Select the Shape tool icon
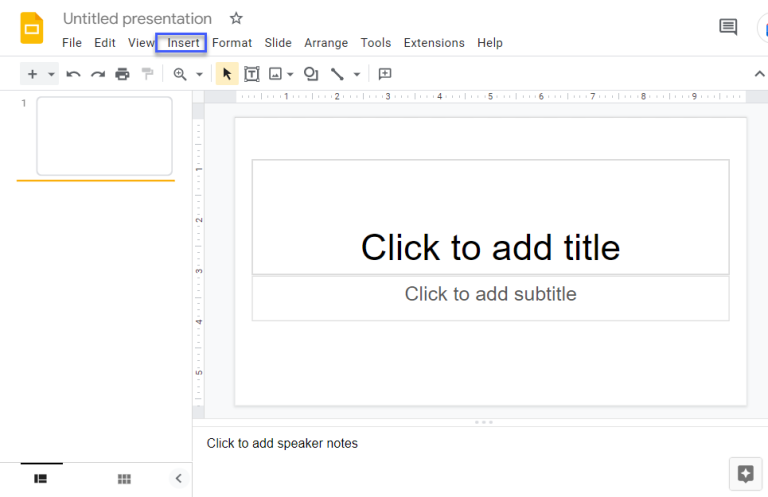 coord(311,74)
